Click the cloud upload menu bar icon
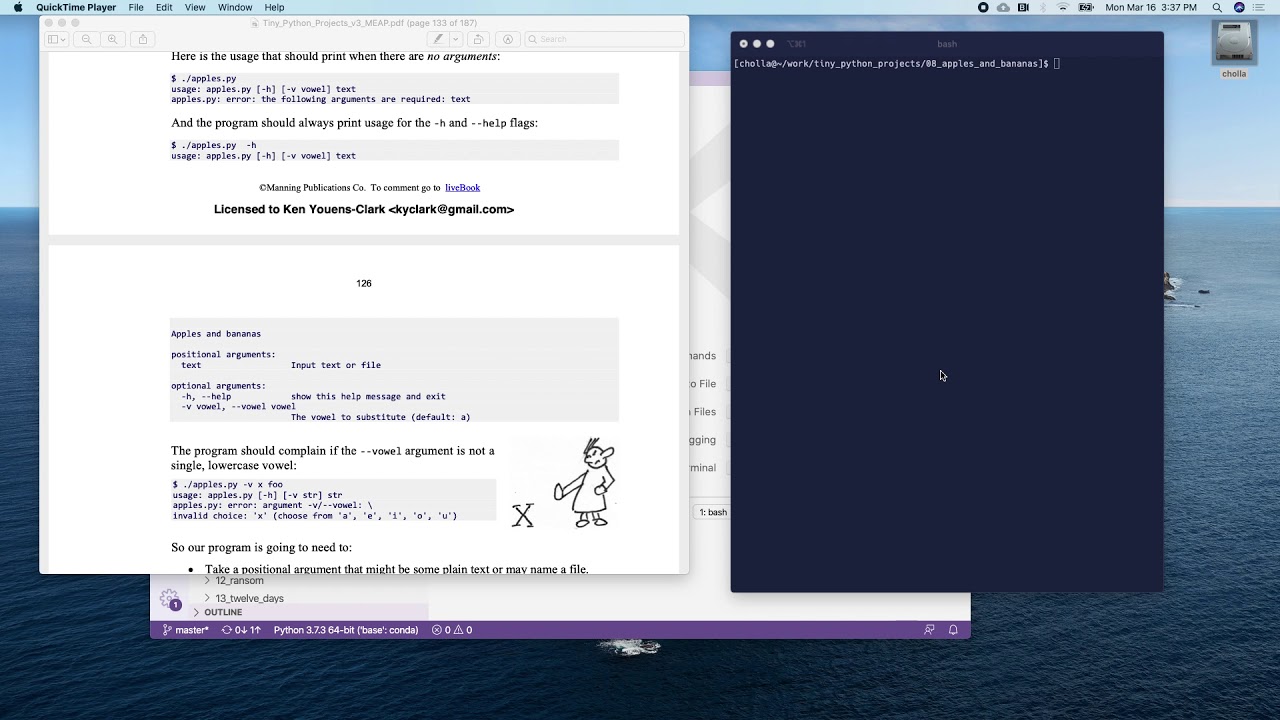 pos(1003,7)
